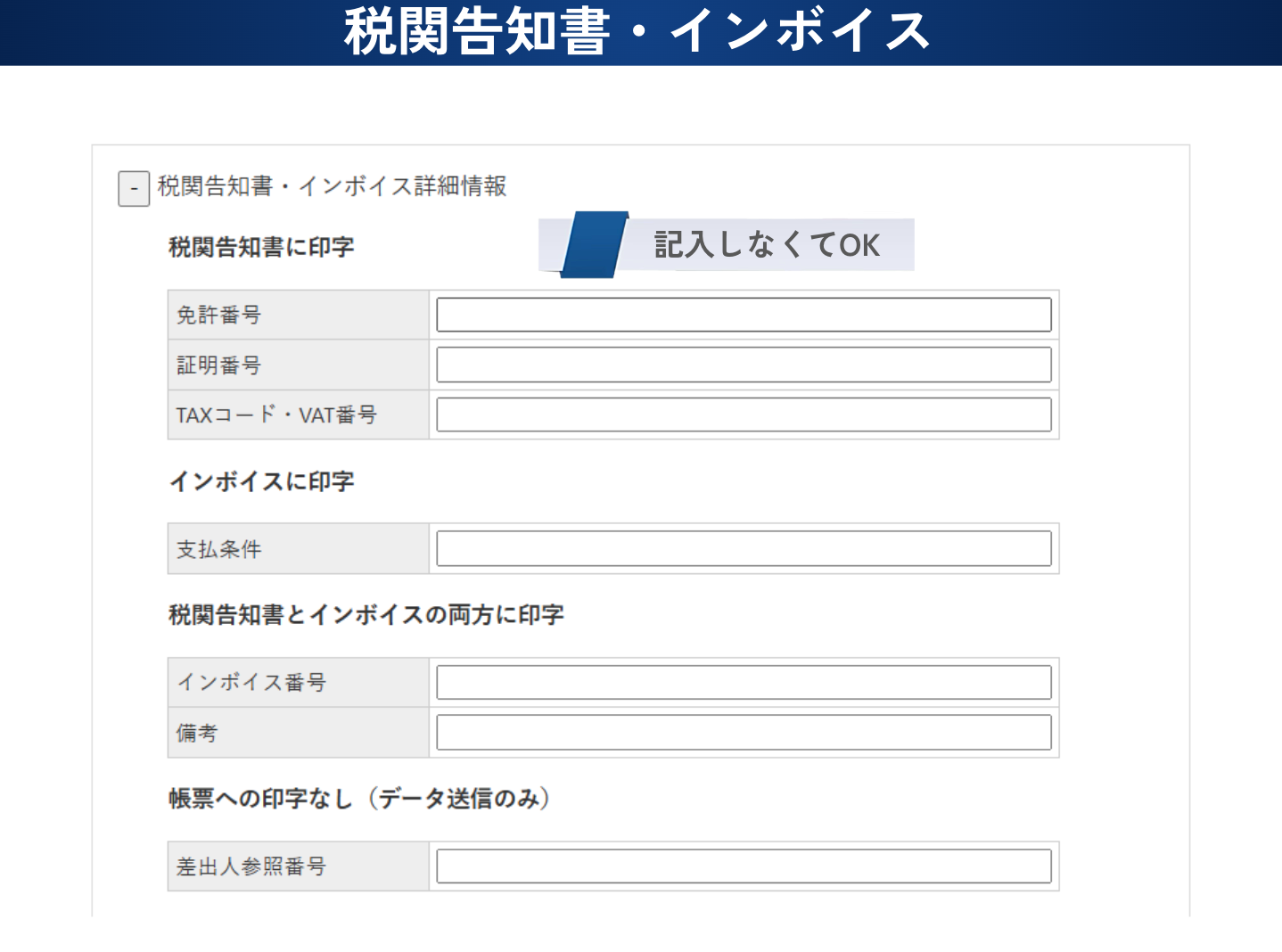Focus the インボイス番号 input box
Viewport: 1282px width, 952px height.
pos(744,683)
